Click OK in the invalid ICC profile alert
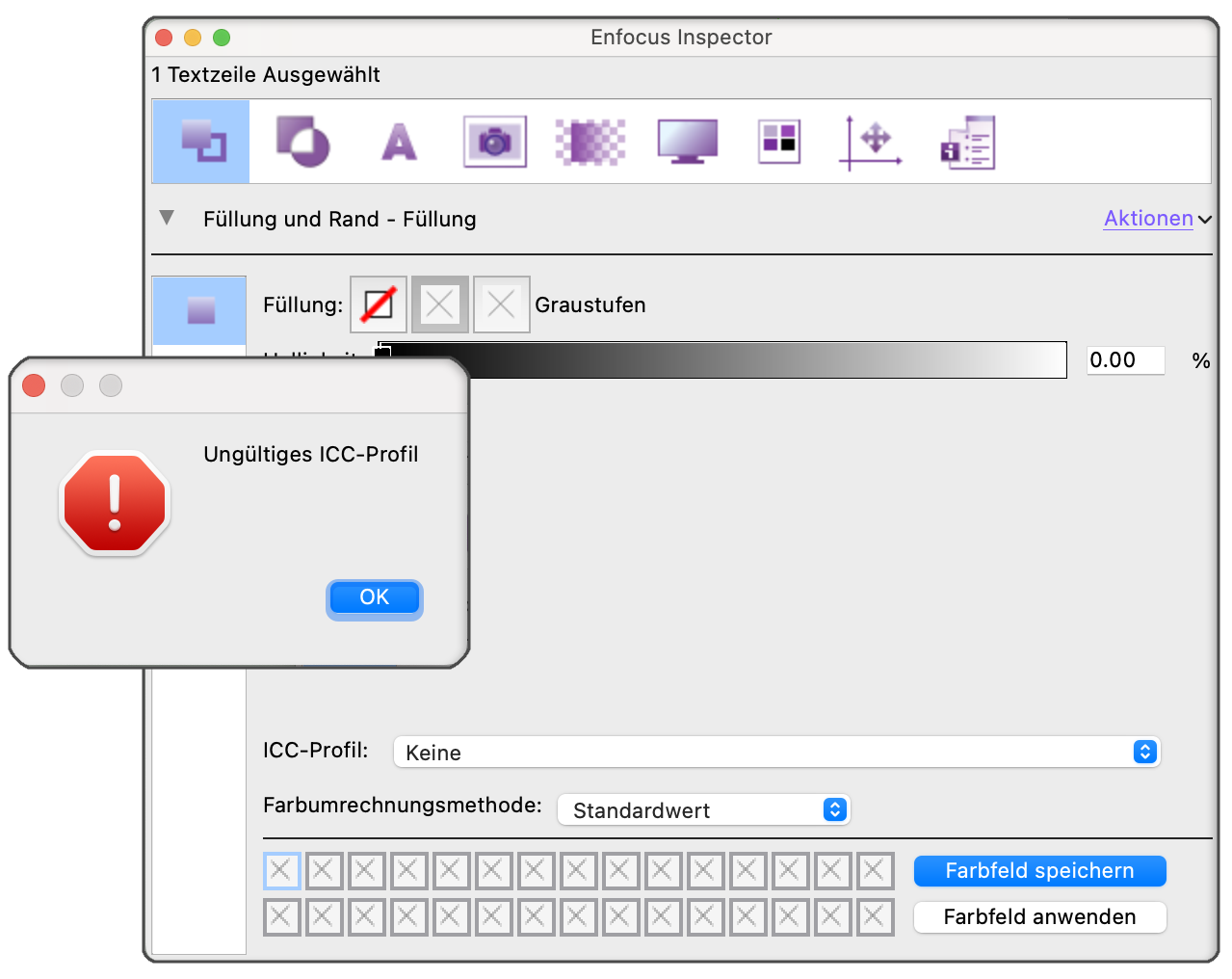Screen dimensions: 1232x979 click(374, 597)
